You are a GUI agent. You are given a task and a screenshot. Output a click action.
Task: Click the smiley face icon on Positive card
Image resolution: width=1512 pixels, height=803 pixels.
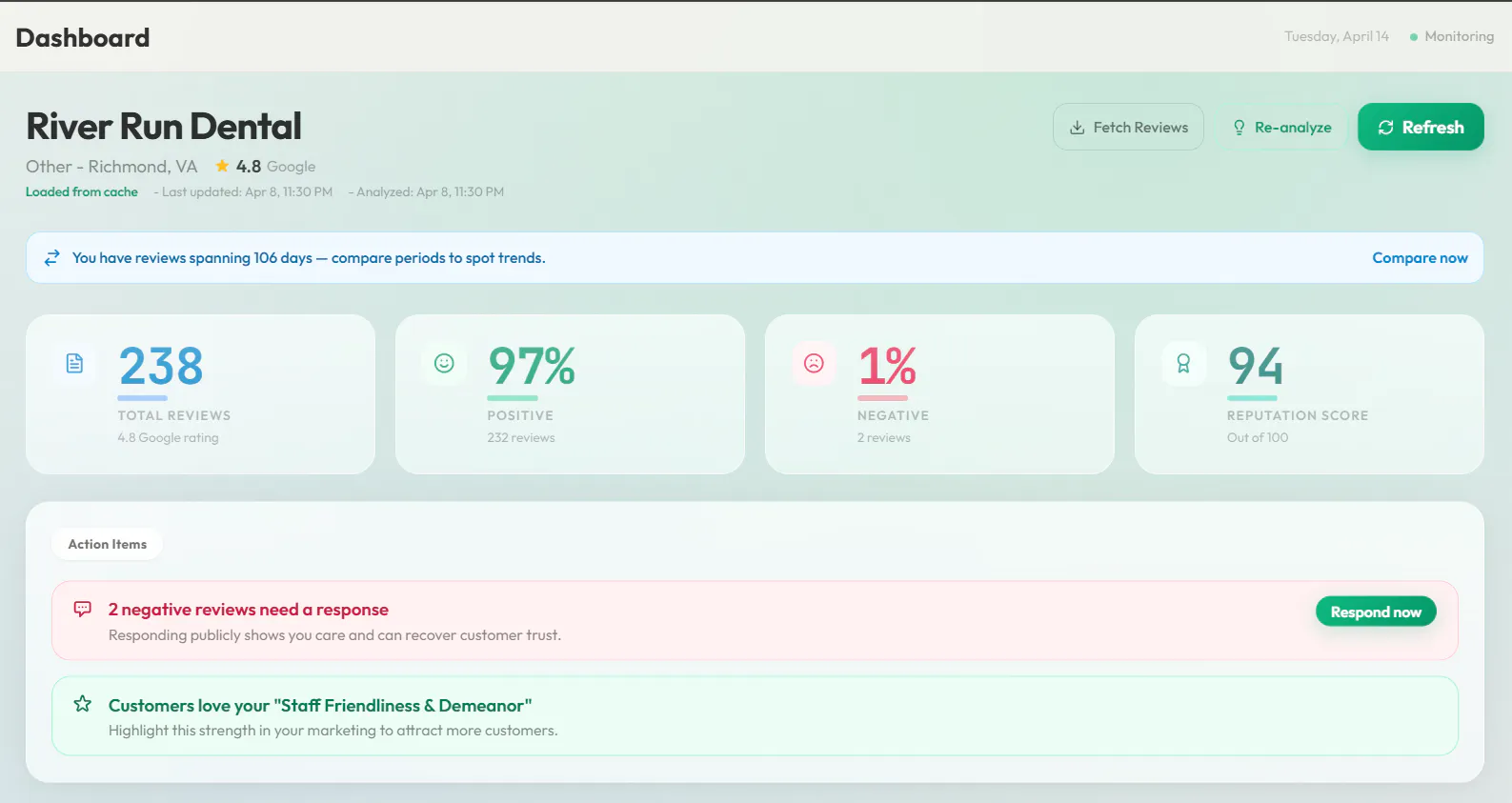[444, 363]
